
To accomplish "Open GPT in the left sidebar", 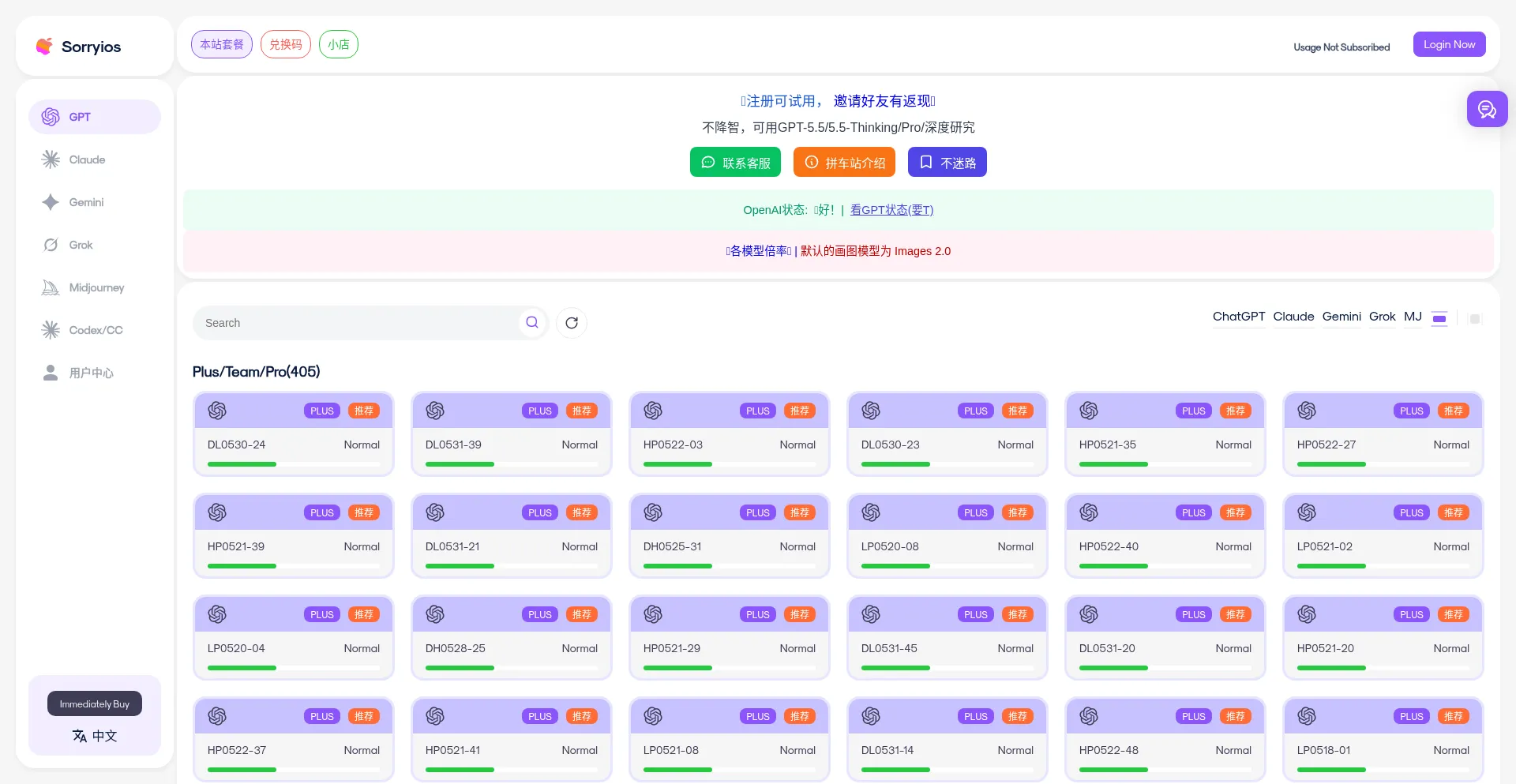I will pyautogui.click(x=95, y=117).
